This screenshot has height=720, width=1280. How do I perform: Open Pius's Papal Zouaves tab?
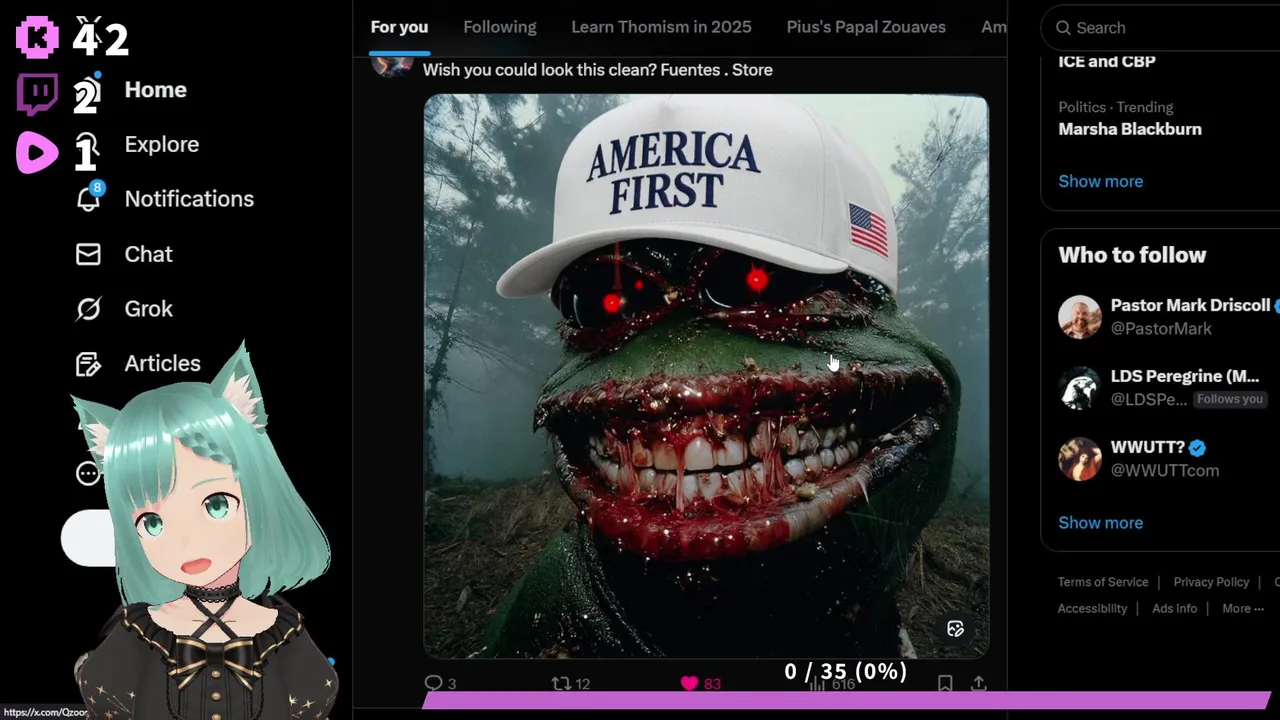pyautogui.click(x=866, y=27)
